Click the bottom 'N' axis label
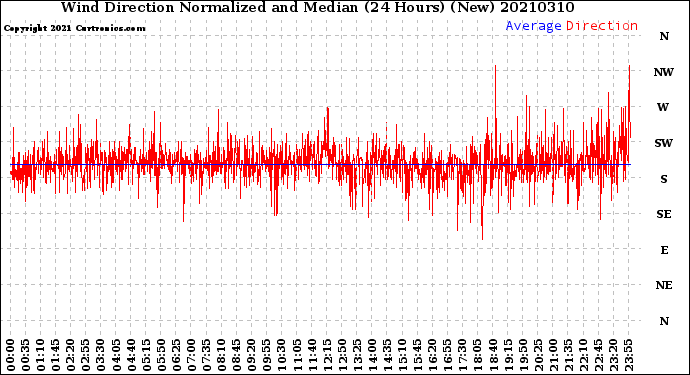 664,321
